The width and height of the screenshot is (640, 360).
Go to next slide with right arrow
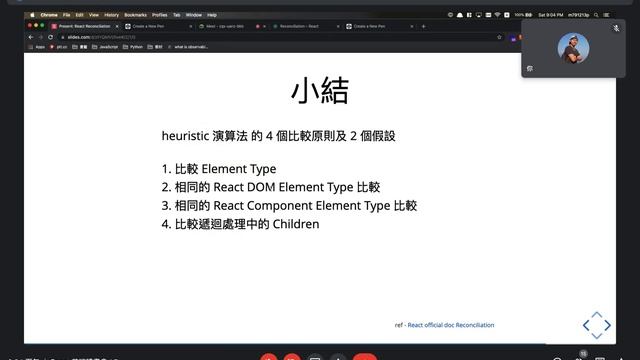click(x=608, y=325)
